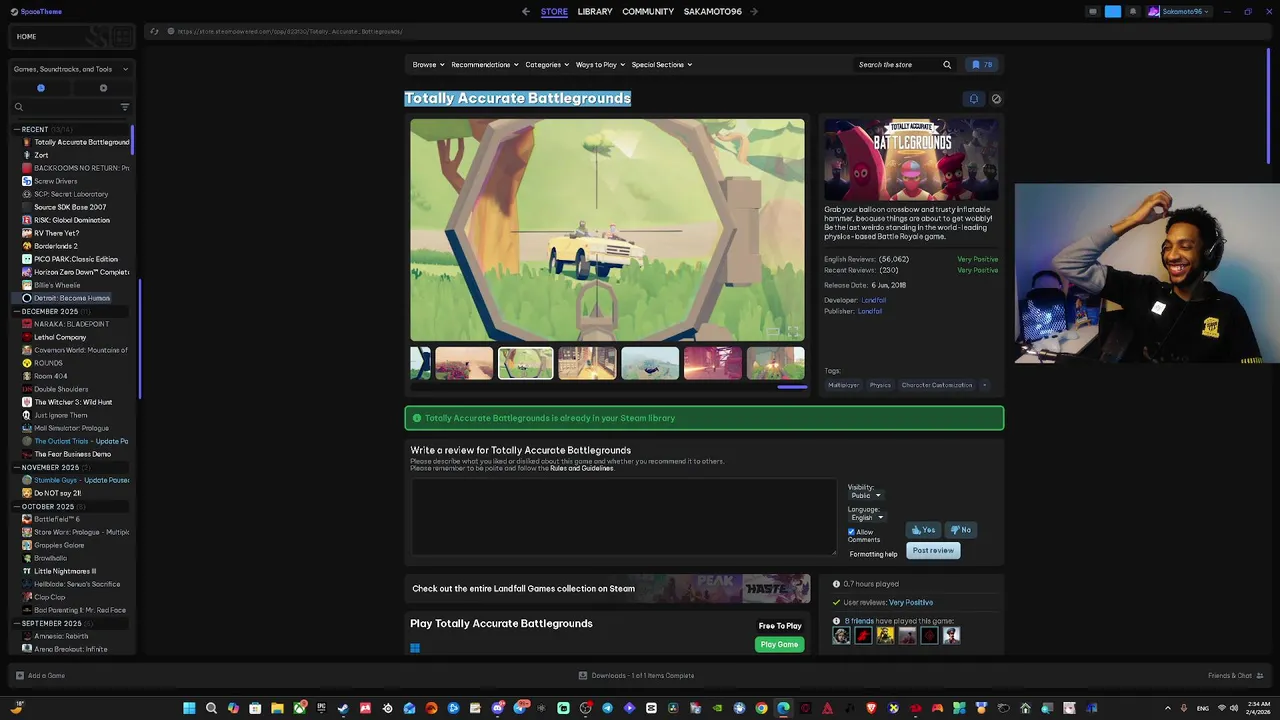The height and width of the screenshot is (720, 1280).
Task: Open the blue friends button in title bar
Action: pyautogui.click(x=1113, y=12)
